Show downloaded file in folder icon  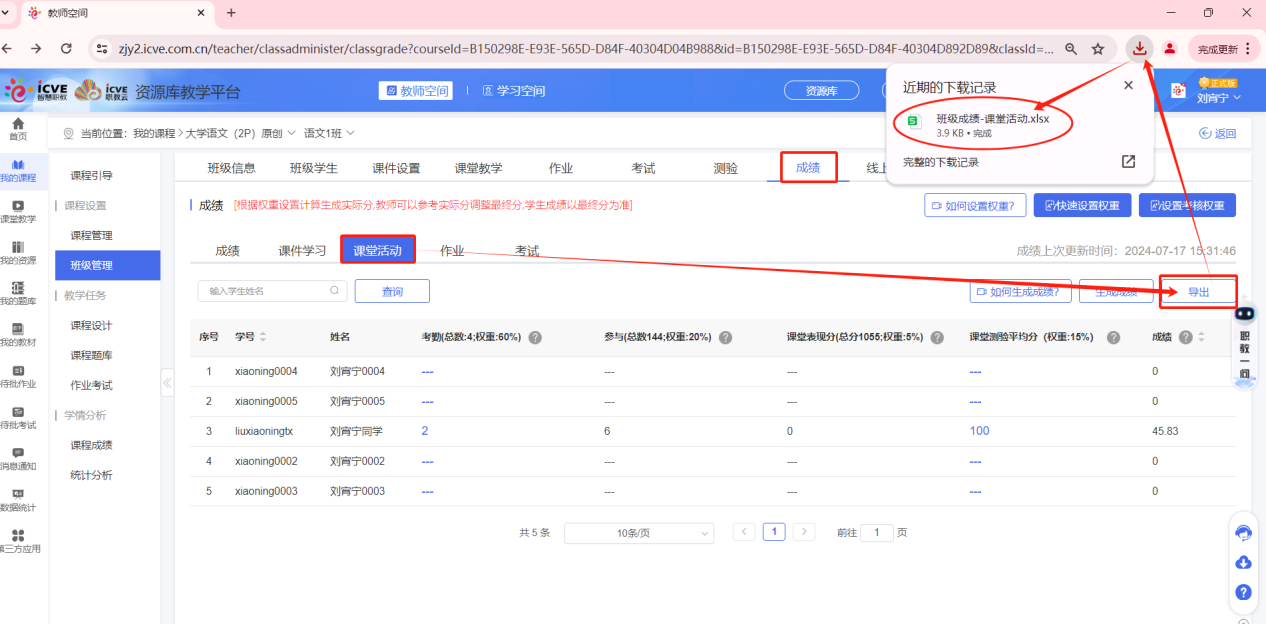(1128, 162)
